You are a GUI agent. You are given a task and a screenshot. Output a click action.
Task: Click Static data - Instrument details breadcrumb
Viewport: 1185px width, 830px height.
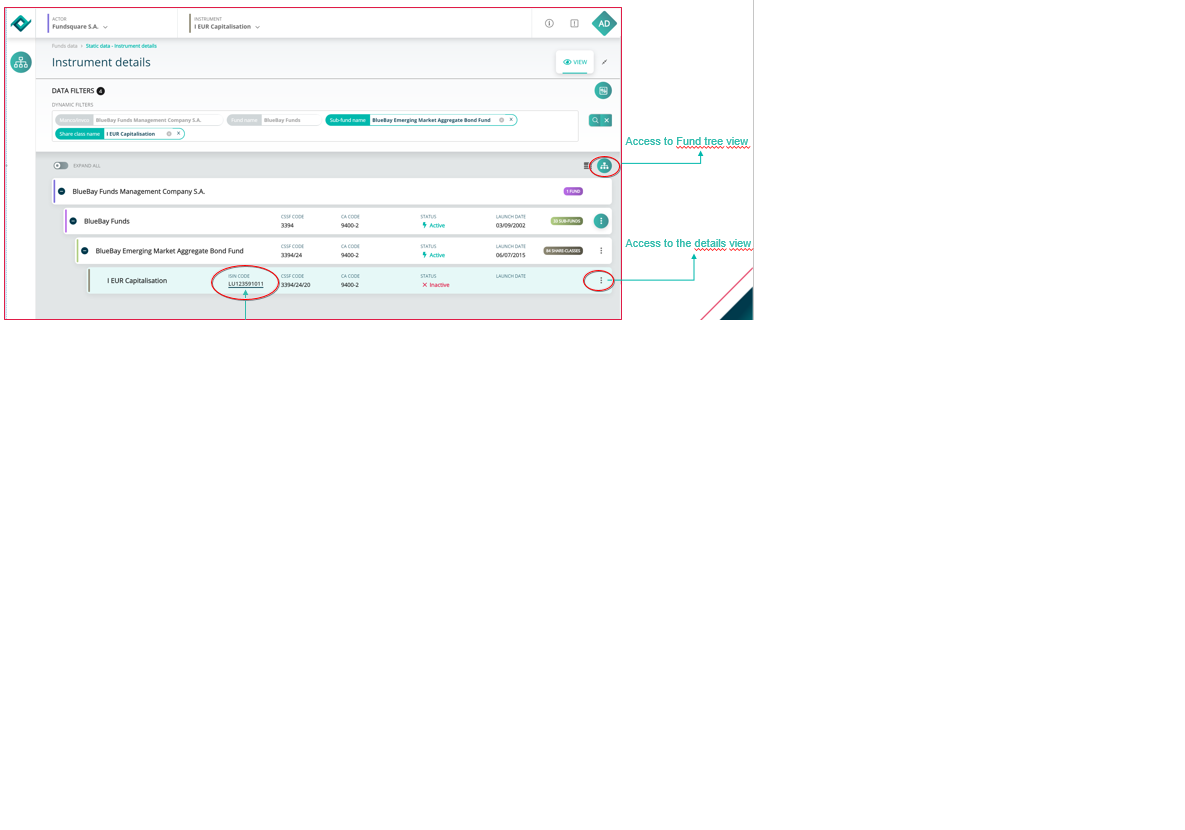pyautogui.click(x=121, y=46)
